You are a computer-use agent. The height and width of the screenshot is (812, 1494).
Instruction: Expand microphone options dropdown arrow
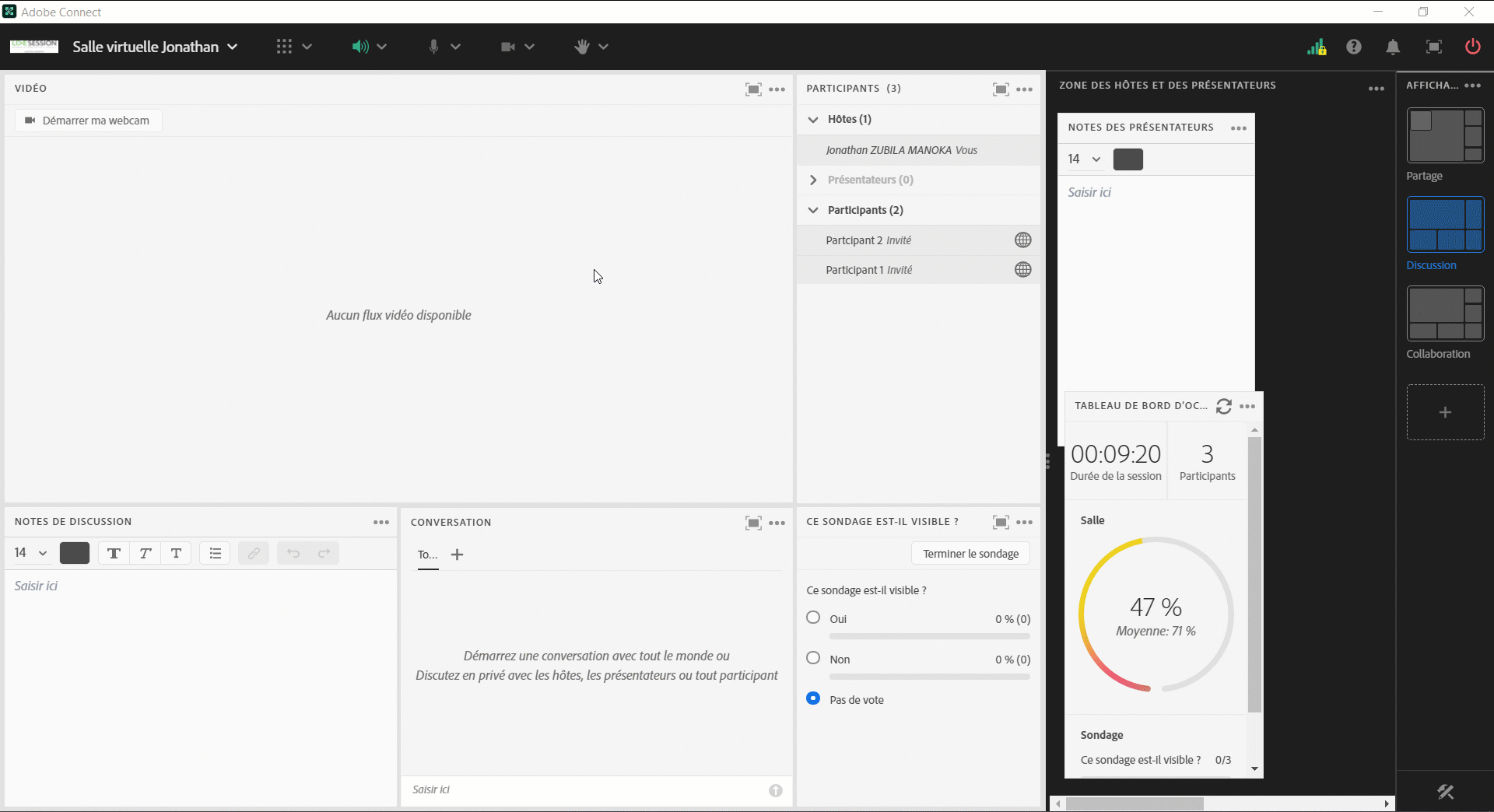tap(456, 47)
